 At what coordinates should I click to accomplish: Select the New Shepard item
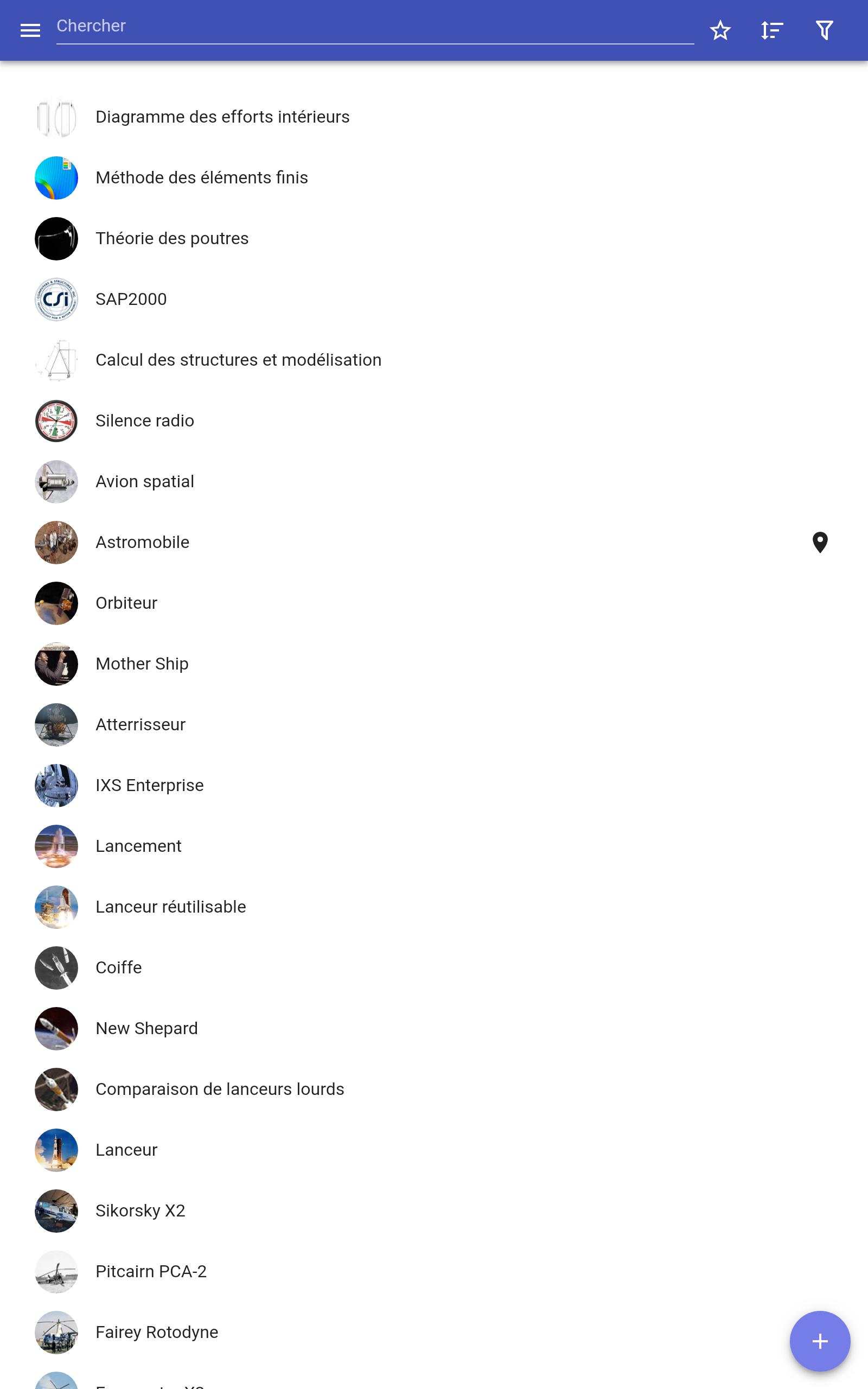click(x=434, y=1029)
